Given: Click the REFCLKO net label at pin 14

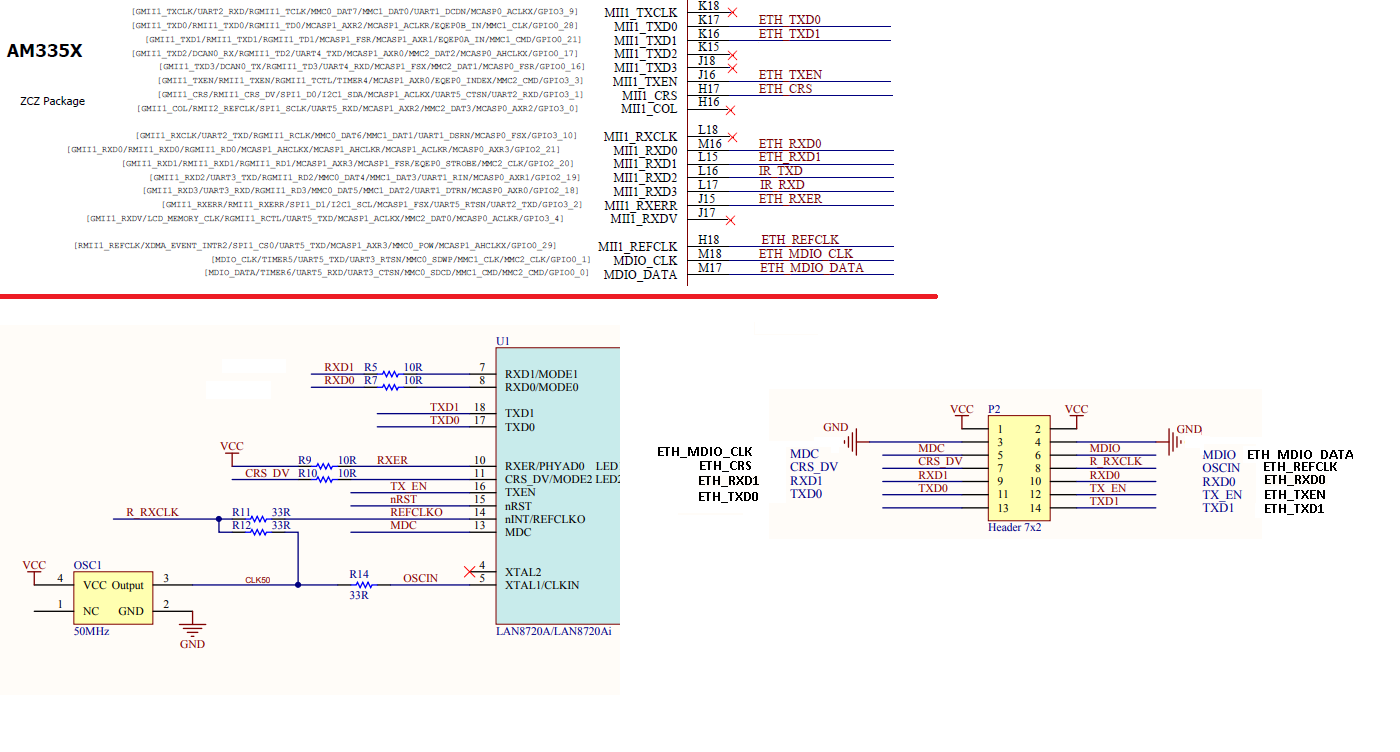Looking at the screenshot, I should (x=416, y=511).
